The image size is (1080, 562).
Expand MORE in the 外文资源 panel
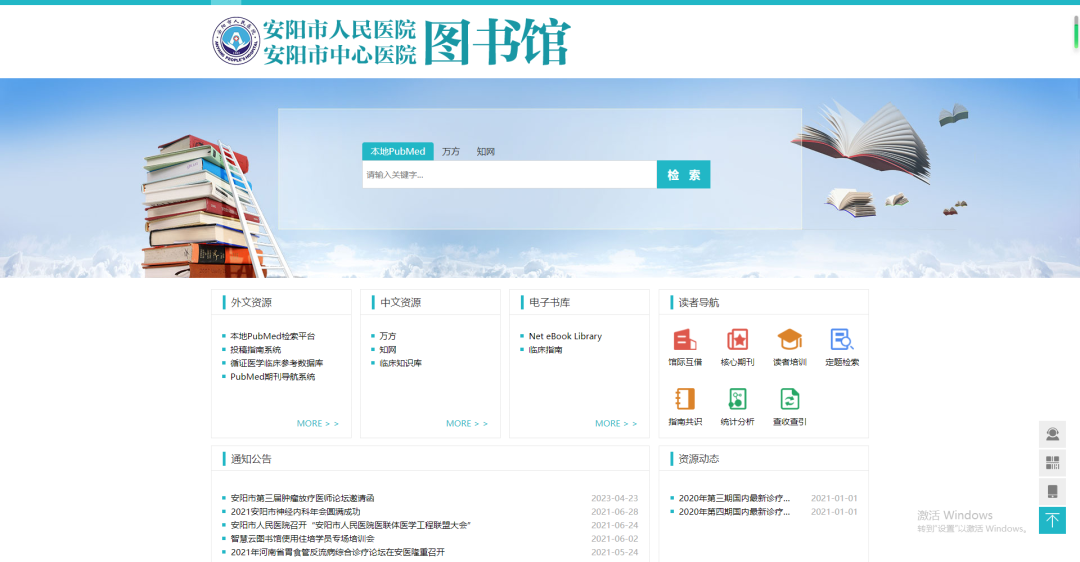coord(317,424)
